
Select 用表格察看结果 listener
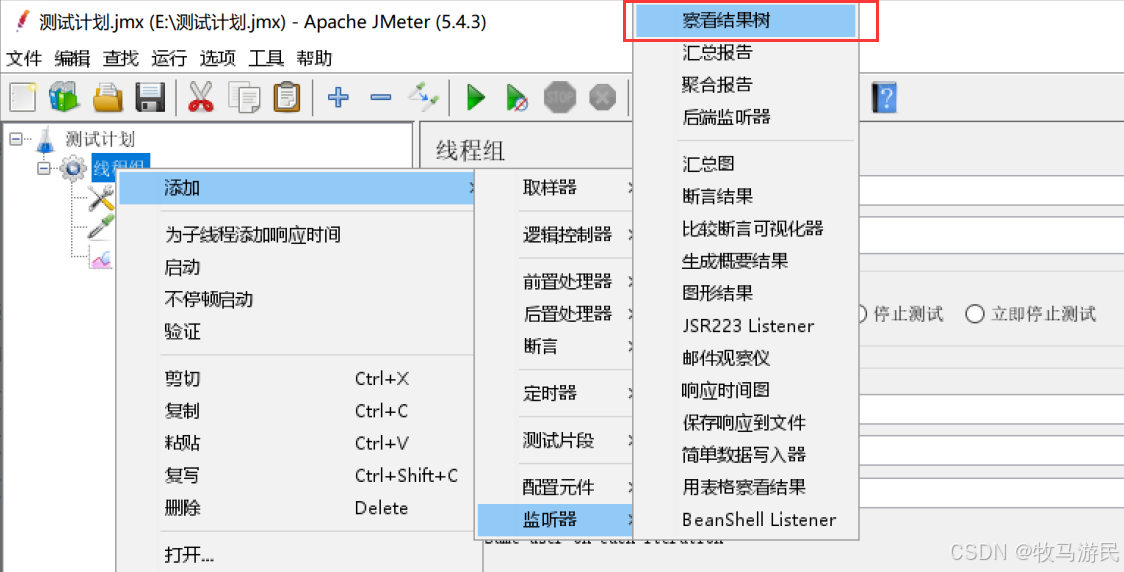[x=746, y=487]
